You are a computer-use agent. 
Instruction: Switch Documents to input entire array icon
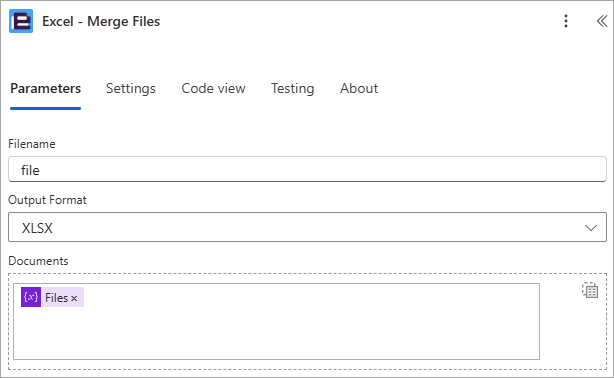(590, 290)
